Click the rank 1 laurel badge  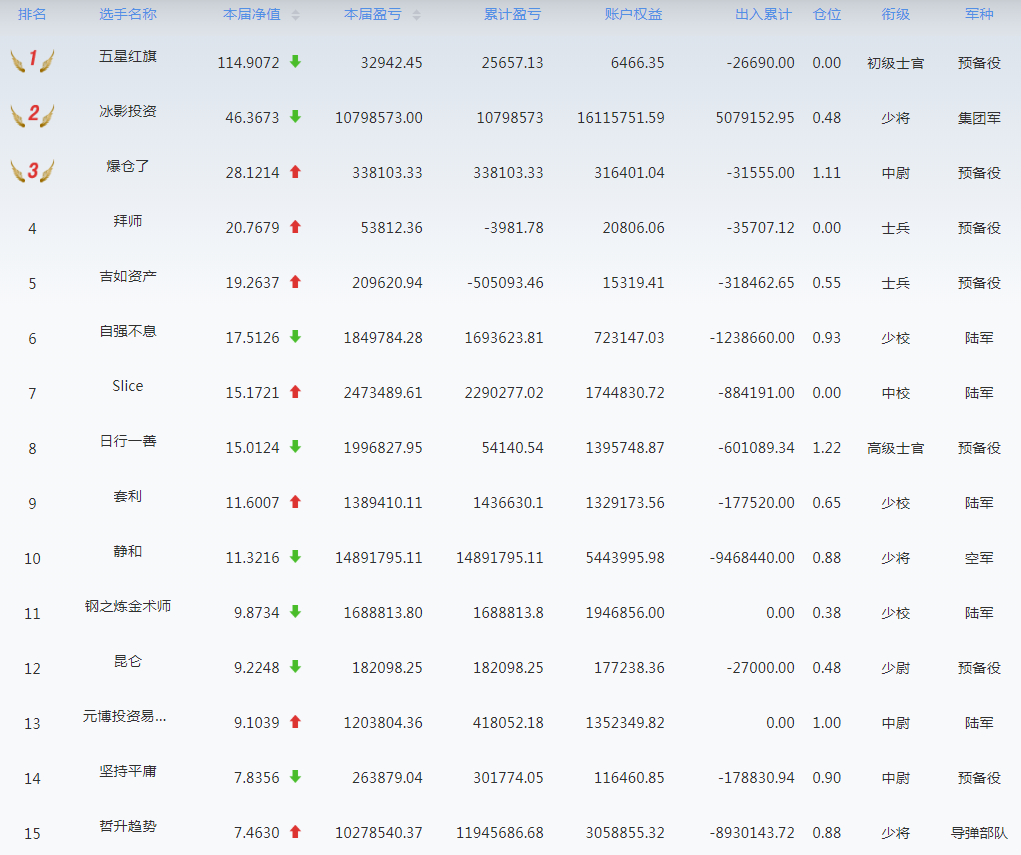point(32,60)
